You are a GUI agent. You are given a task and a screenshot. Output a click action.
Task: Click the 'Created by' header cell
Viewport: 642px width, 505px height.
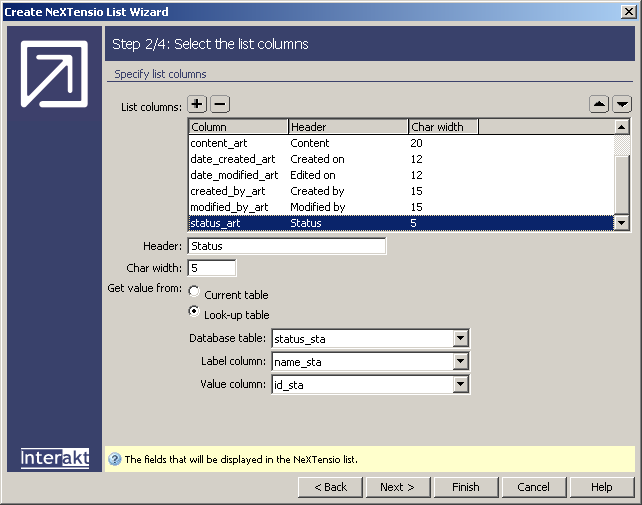tap(317, 191)
